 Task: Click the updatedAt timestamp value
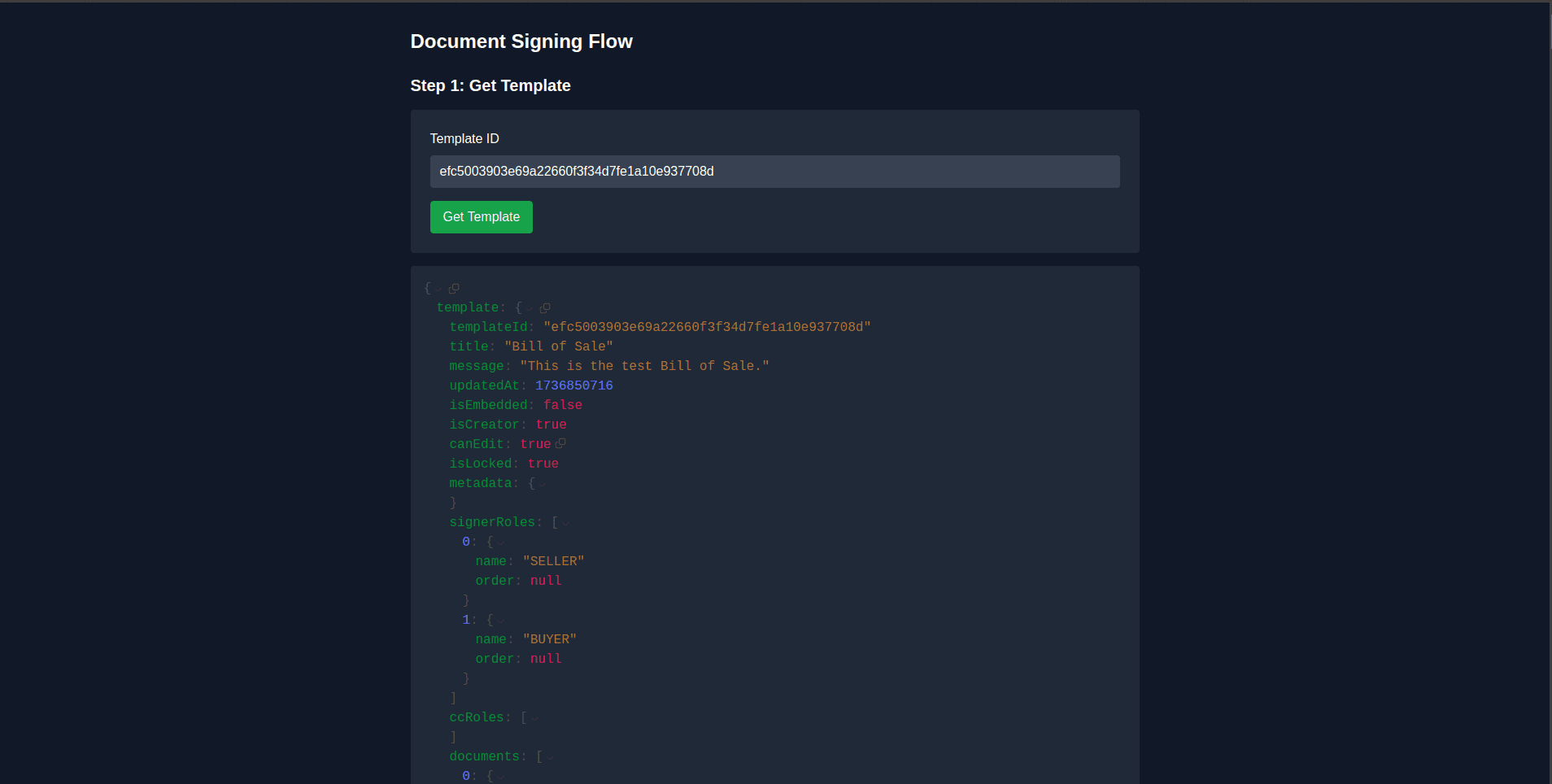[573, 385]
